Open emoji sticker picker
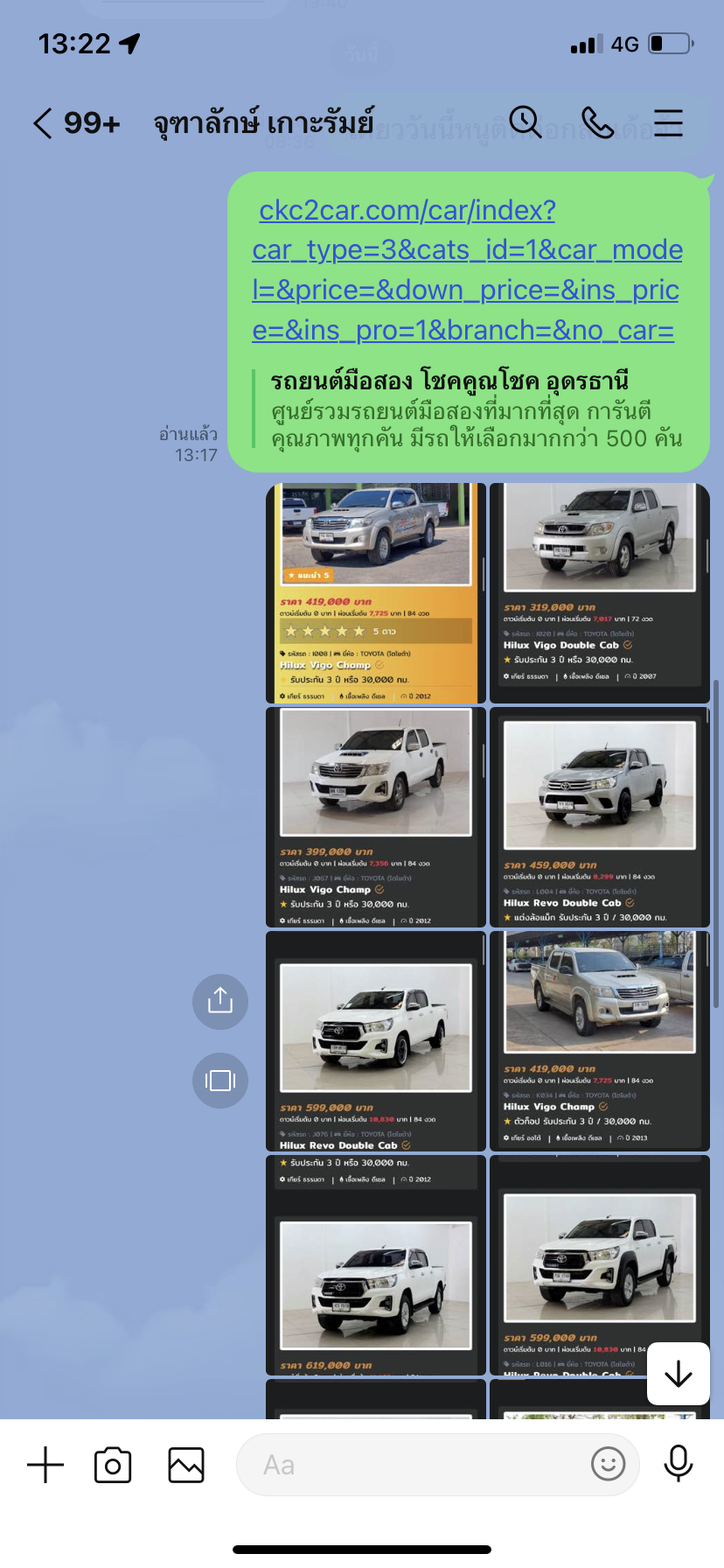724x1568 pixels. click(609, 1463)
